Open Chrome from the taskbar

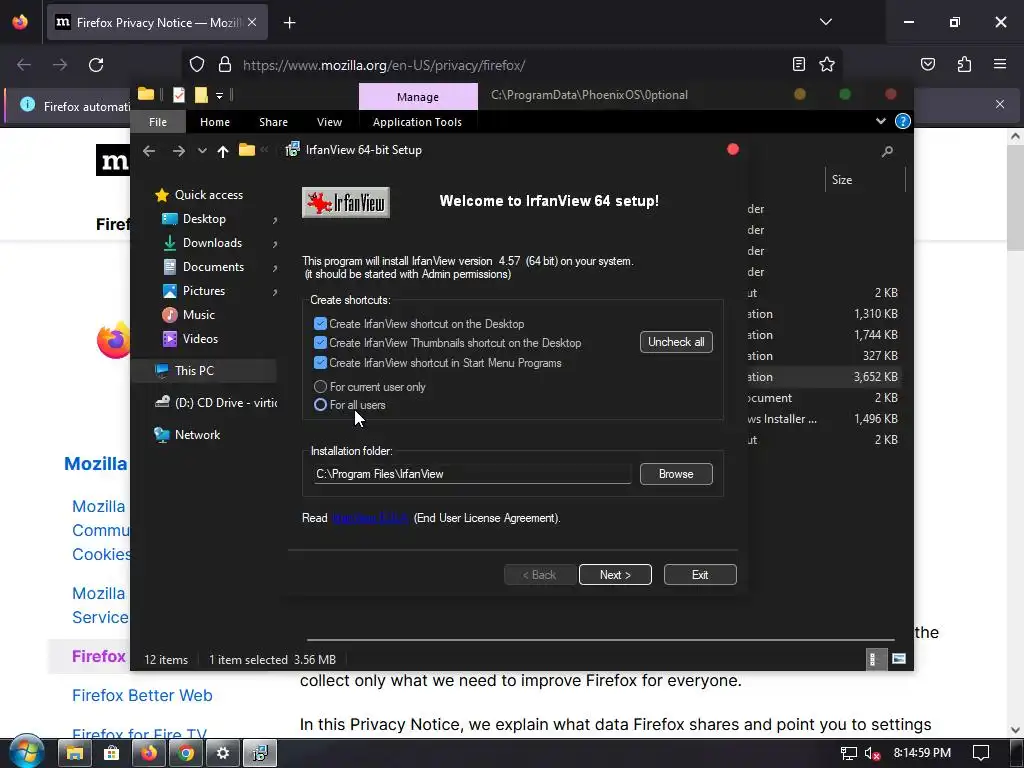click(186, 754)
